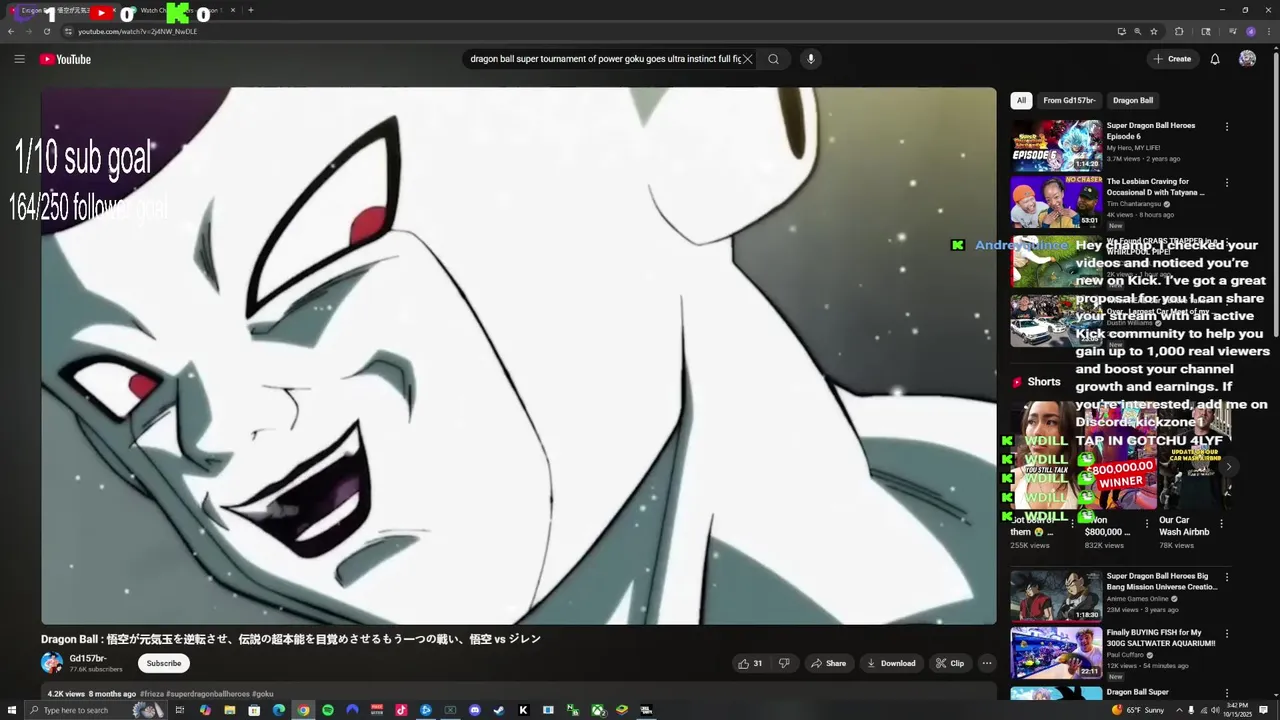
Task: Select the From Gd157br- filter chip
Action: [x=1069, y=100]
